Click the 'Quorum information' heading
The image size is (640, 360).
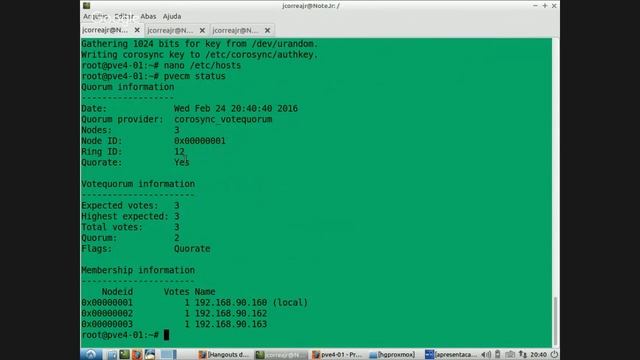click(128, 87)
